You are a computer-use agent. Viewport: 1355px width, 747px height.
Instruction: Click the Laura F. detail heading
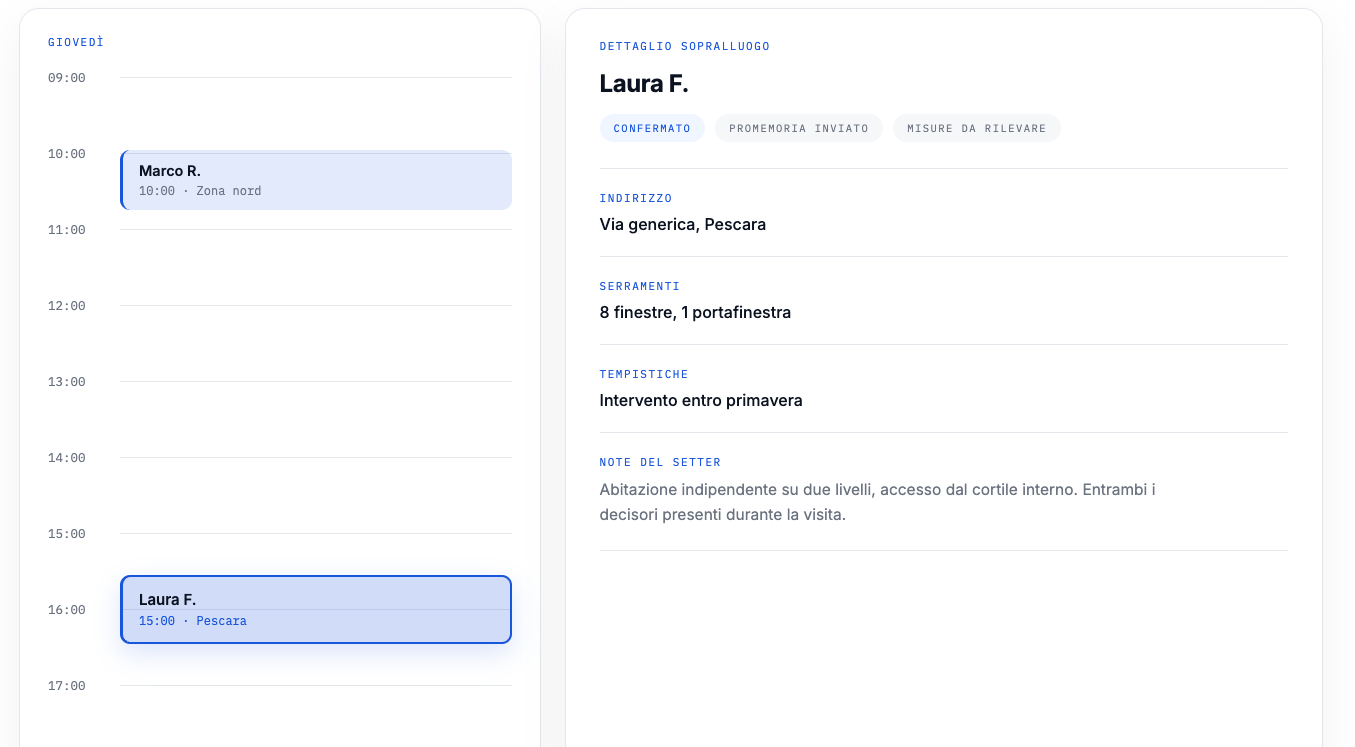coord(644,84)
